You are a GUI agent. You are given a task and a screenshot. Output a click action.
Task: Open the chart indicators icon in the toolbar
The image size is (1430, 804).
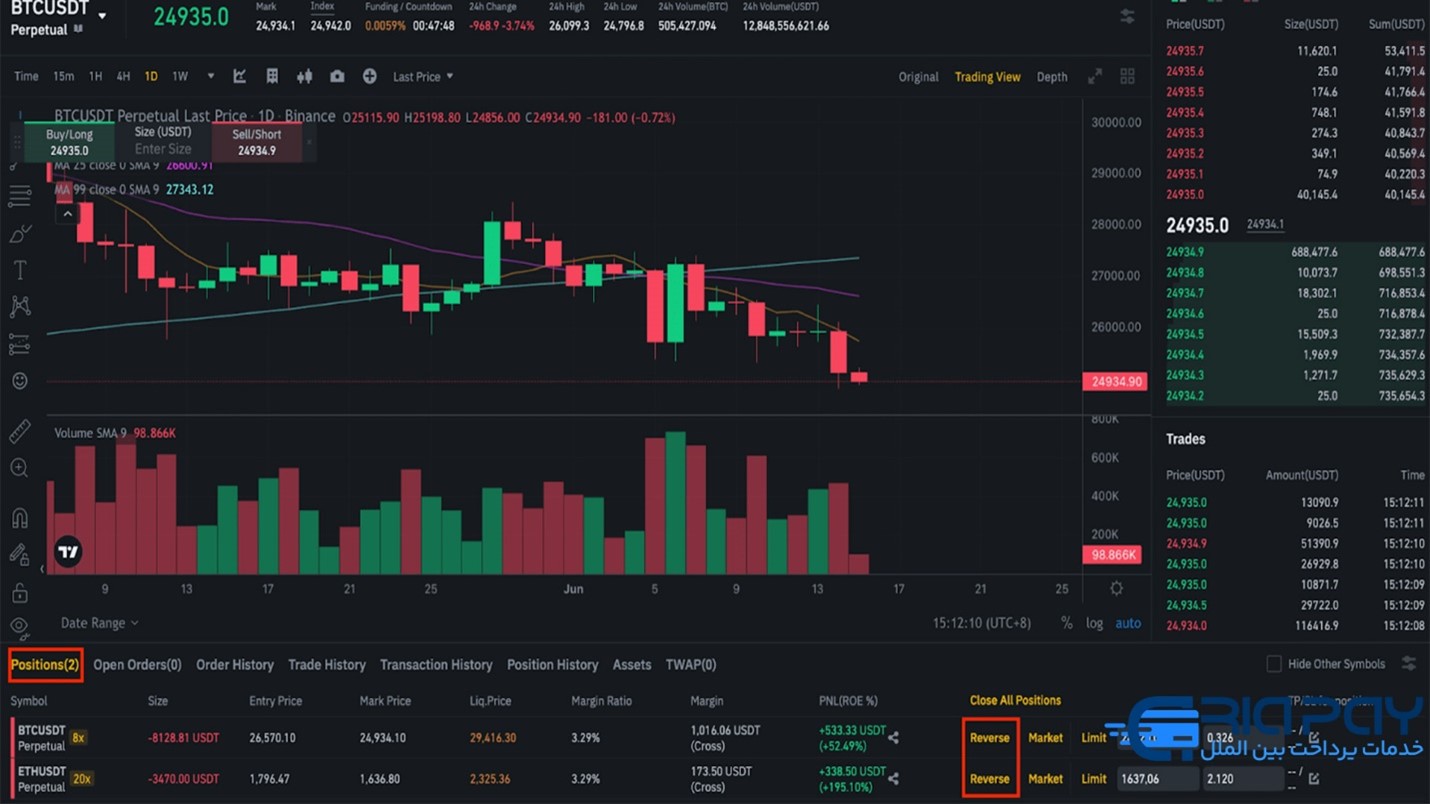240,76
